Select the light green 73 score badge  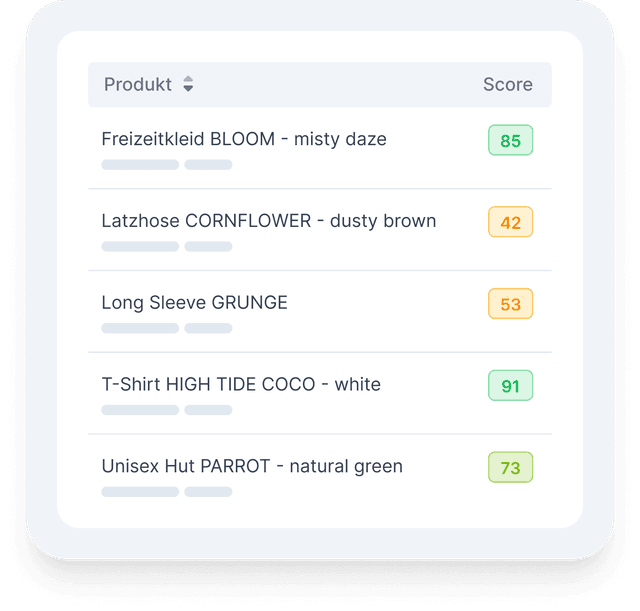(511, 467)
